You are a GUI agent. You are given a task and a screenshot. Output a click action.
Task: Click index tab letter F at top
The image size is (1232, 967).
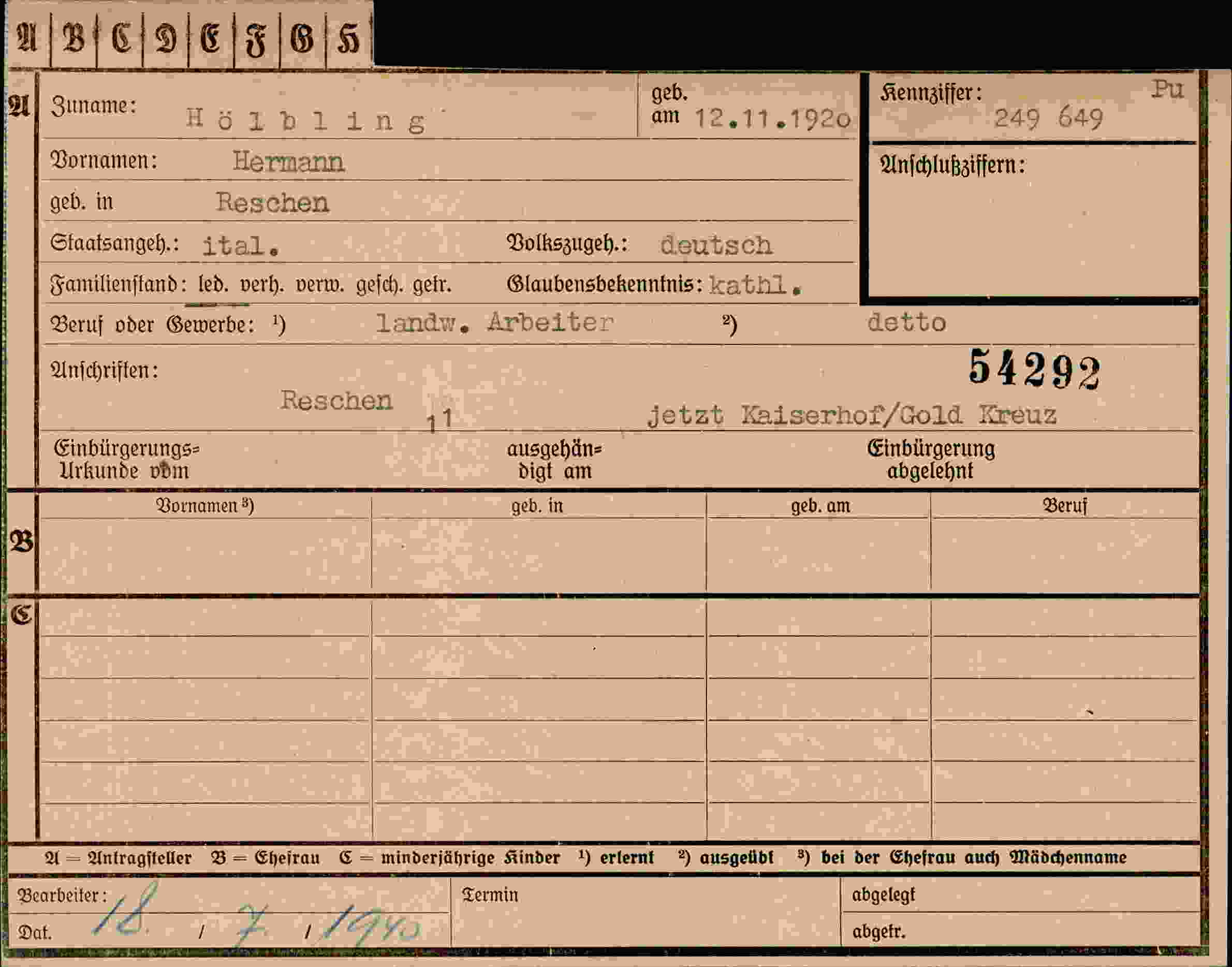[x=256, y=41]
